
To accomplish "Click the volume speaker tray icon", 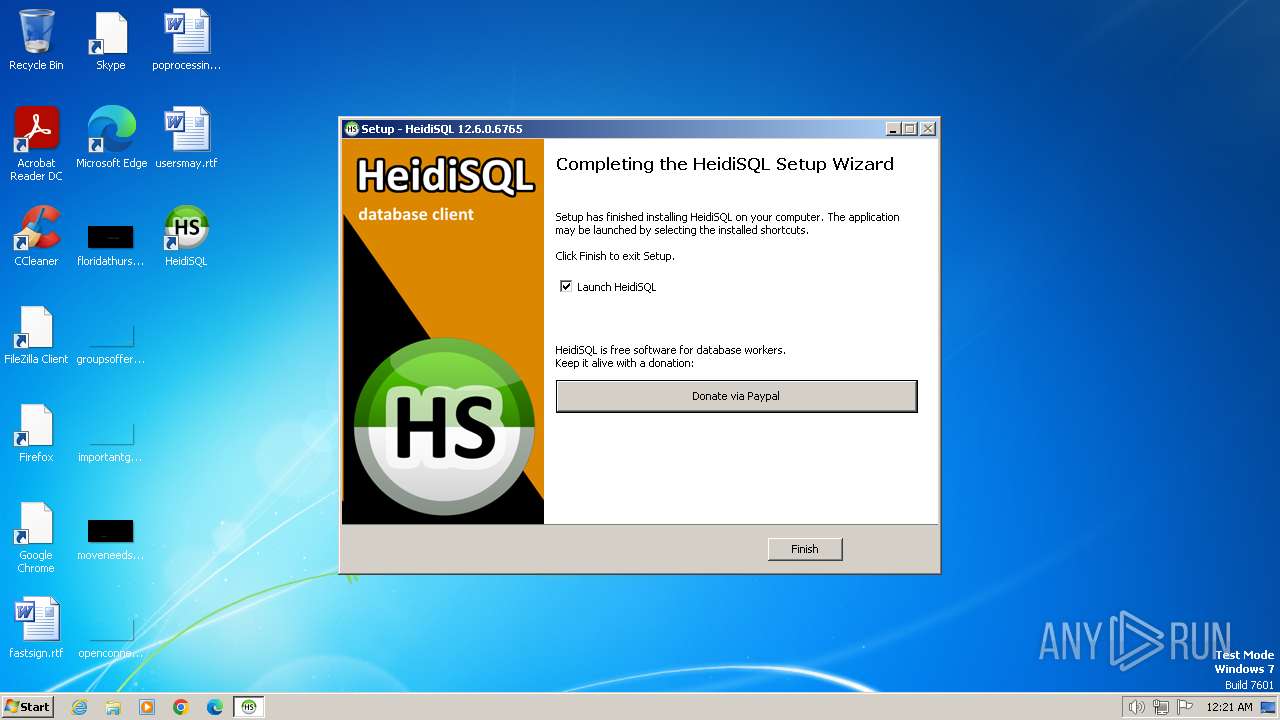I will (x=1137, y=707).
